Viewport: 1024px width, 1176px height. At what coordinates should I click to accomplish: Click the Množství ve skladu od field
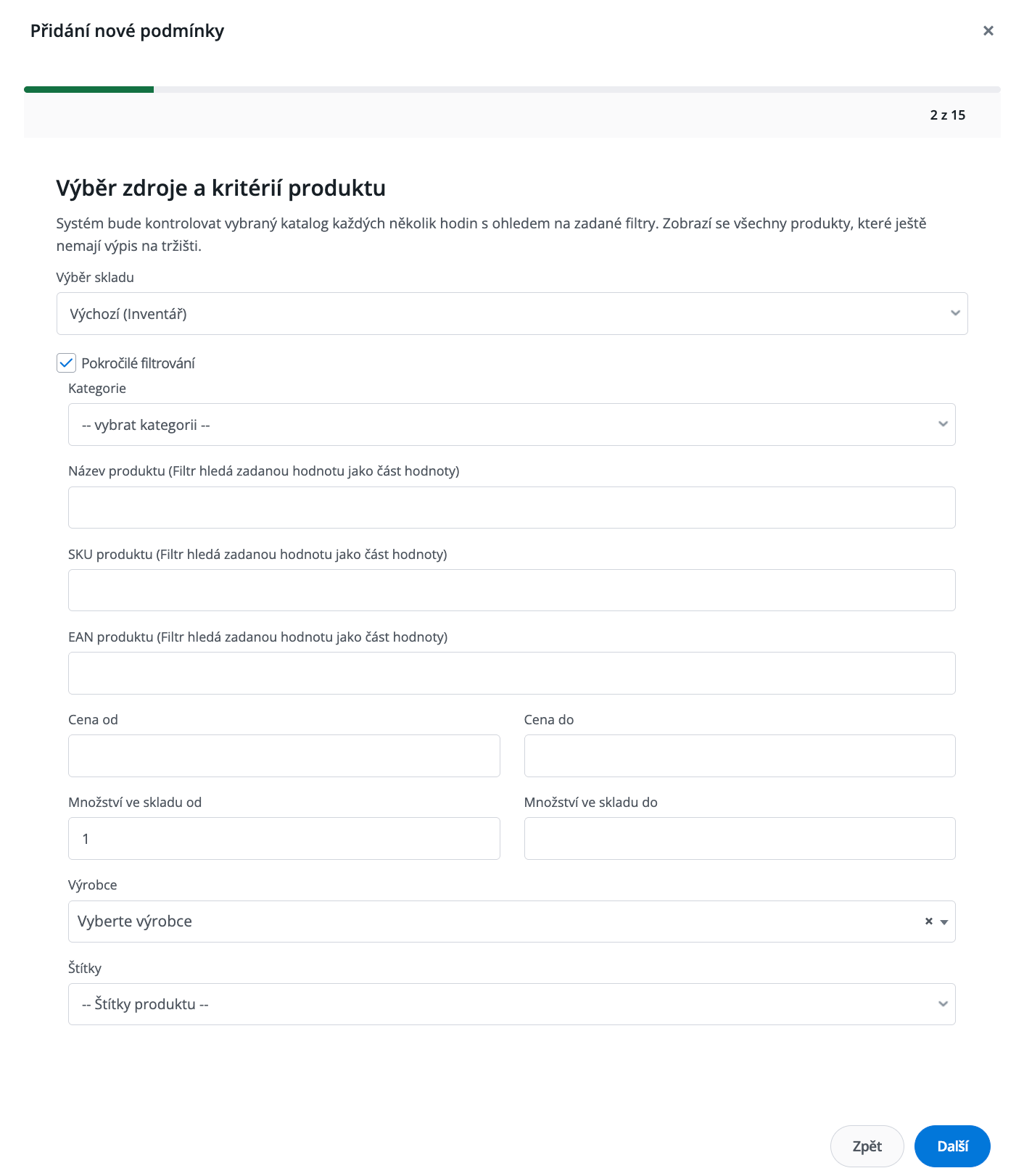pos(284,839)
